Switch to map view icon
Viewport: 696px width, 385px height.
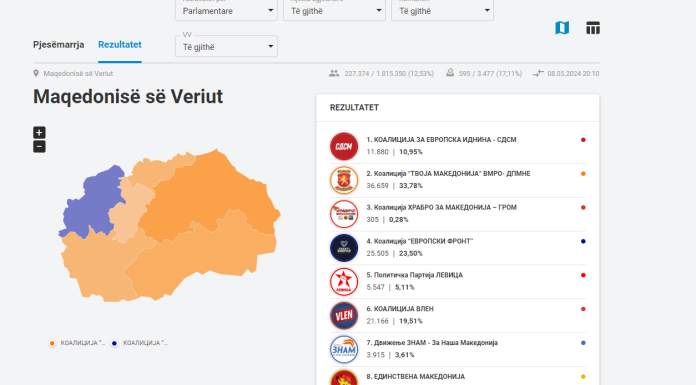click(x=562, y=28)
